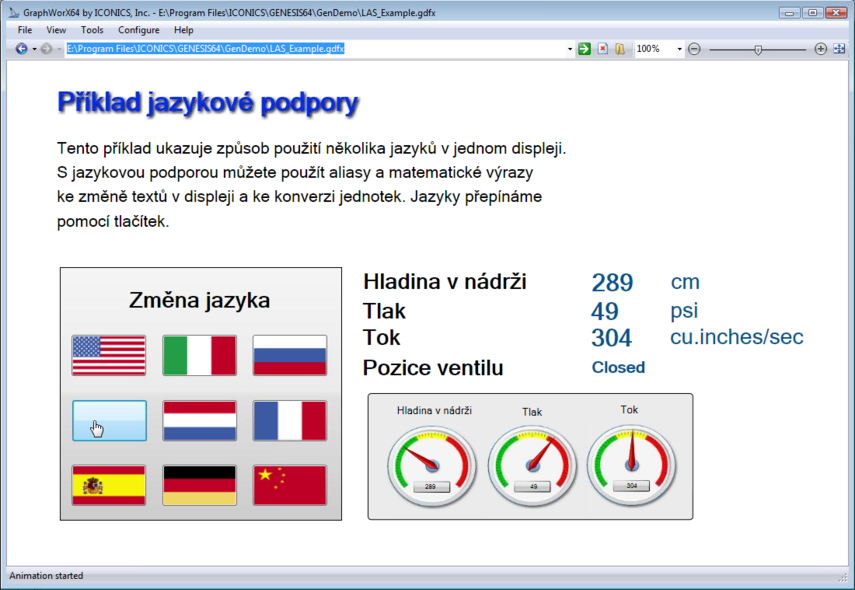
Task: Open the Tools menu
Action: (92, 30)
